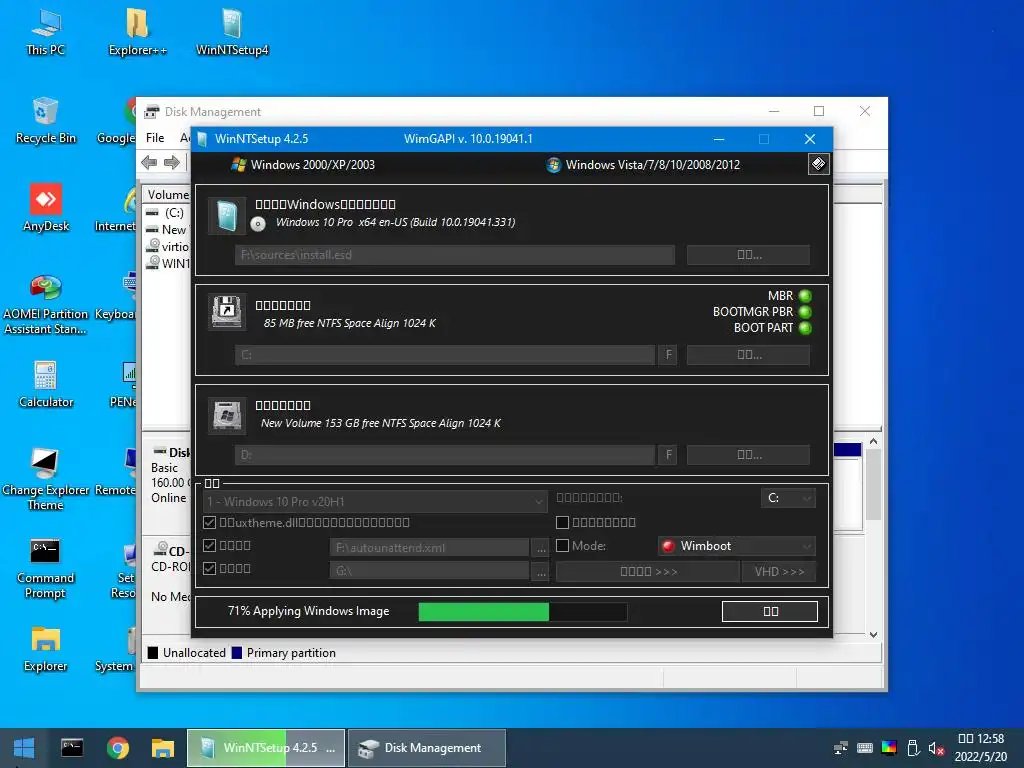This screenshot has height=768, width=1024.
Task: Toggle the checkbox below the C: dropdown
Action: pyautogui.click(x=562, y=522)
